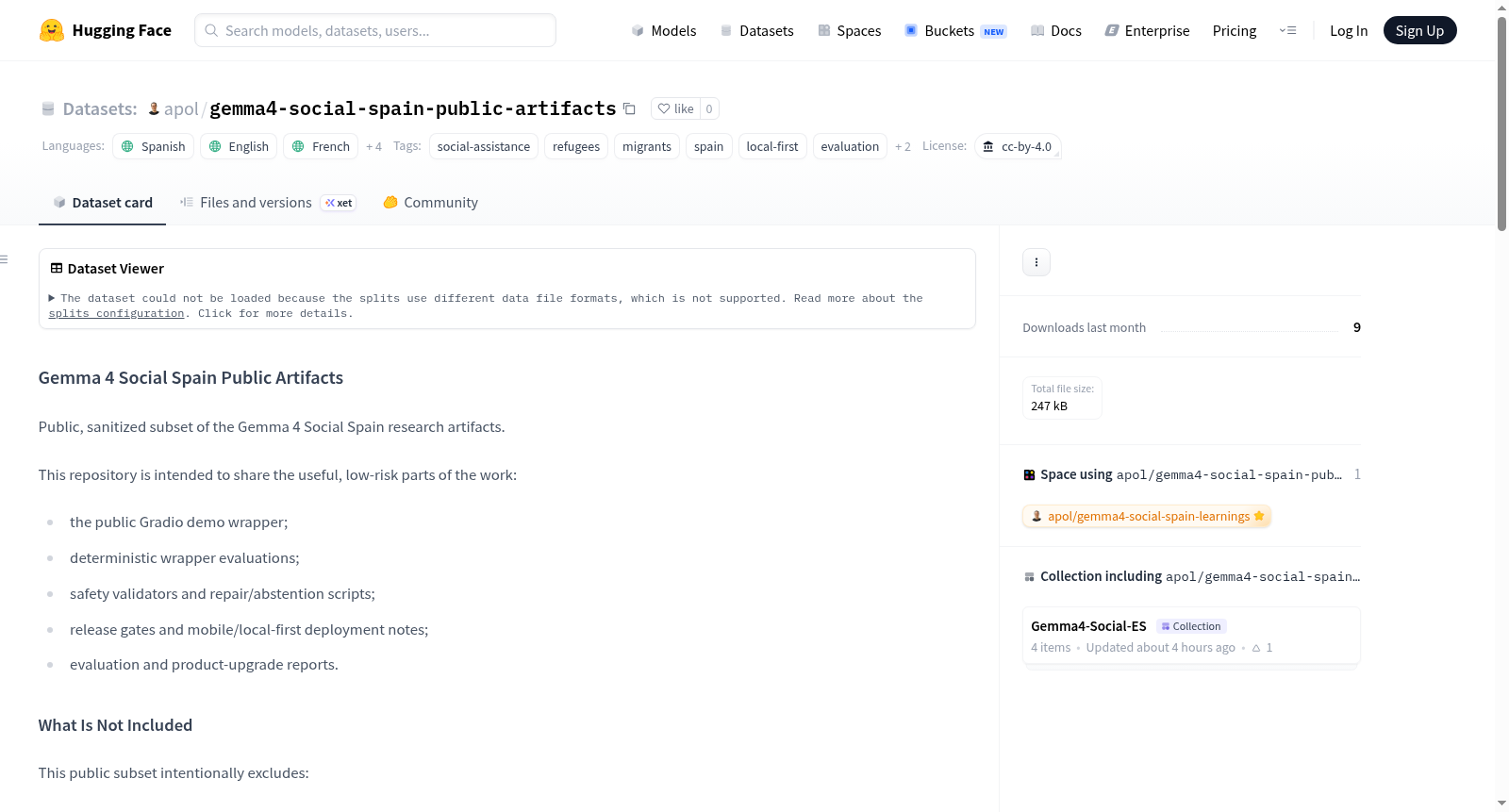This screenshot has height=812, width=1509.
Task: Select the evaluation tag
Action: click(x=850, y=146)
